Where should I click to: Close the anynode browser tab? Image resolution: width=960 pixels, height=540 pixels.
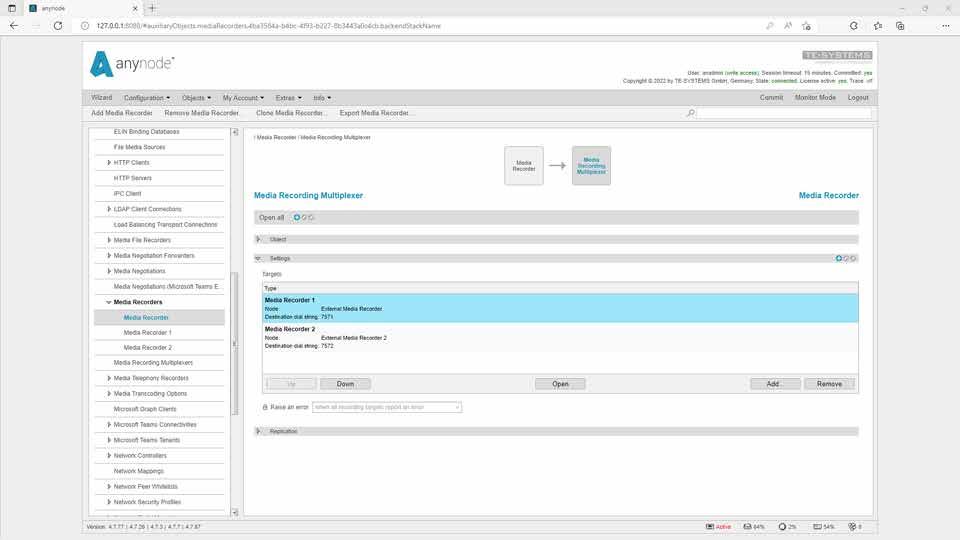tap(135, 9)
